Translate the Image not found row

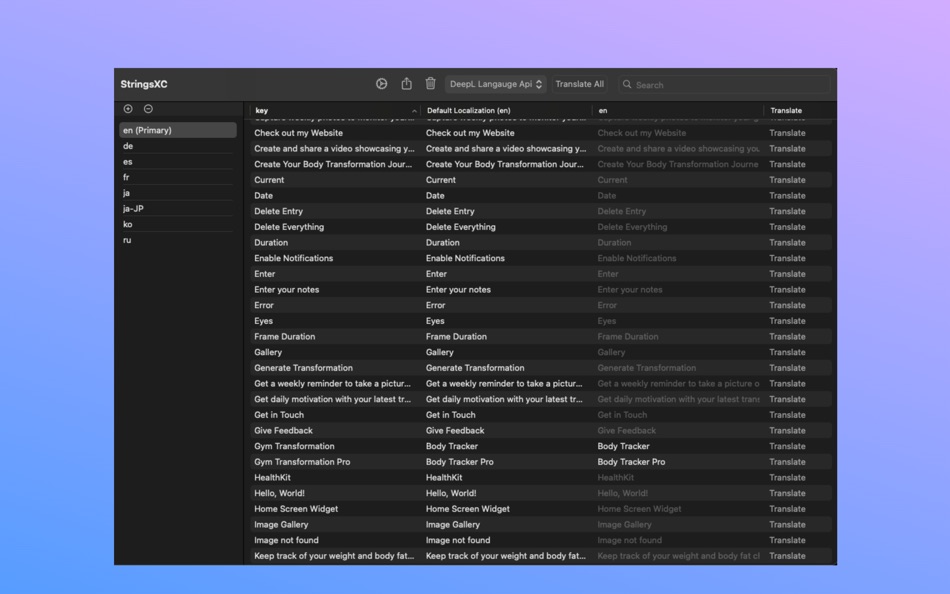point(787,540)
